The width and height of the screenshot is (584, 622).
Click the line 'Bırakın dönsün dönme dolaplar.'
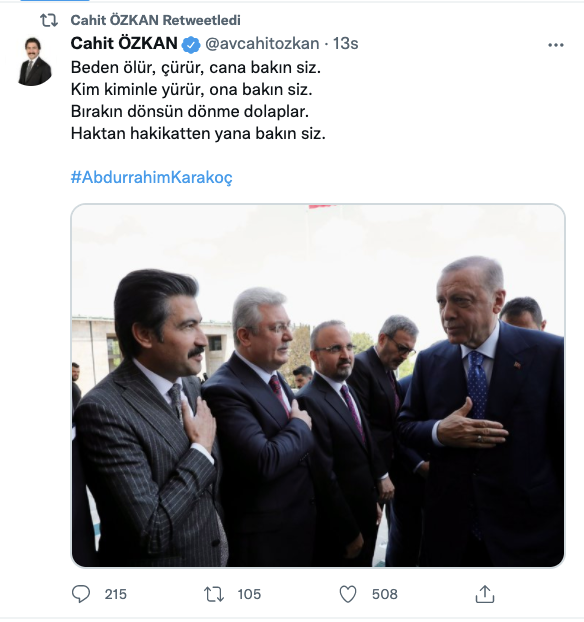tap(190, 111)
